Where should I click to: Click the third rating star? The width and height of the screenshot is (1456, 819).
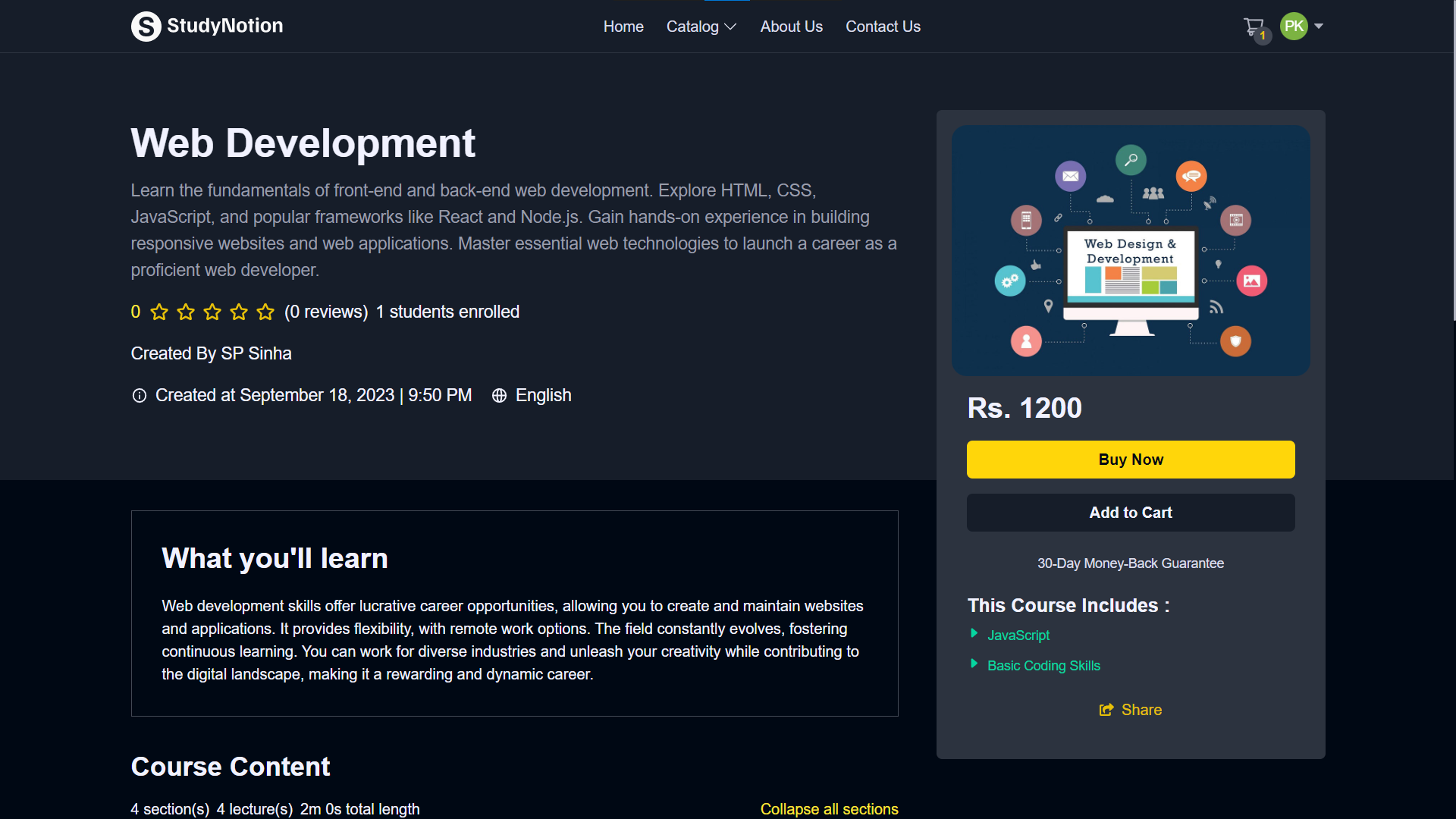[212, 312]
